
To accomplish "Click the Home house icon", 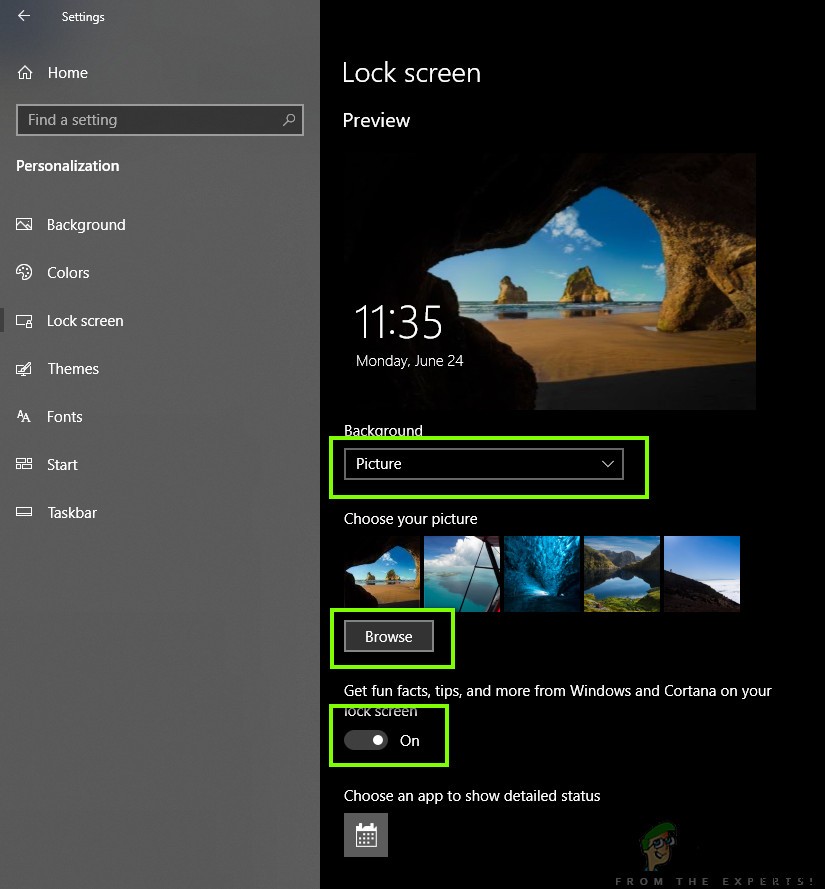I will pos(23,72).
